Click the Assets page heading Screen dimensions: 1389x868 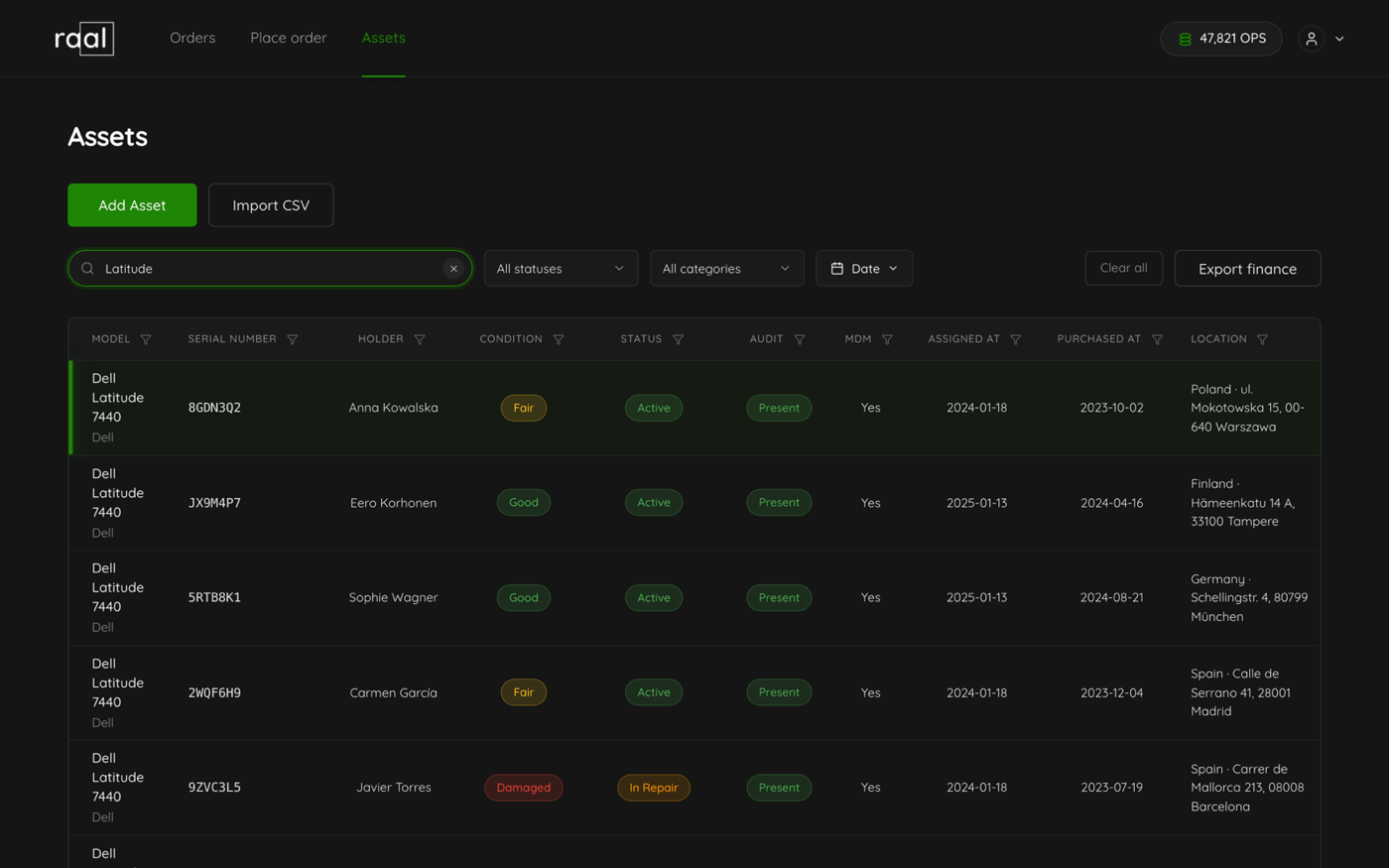coord(107,137)
